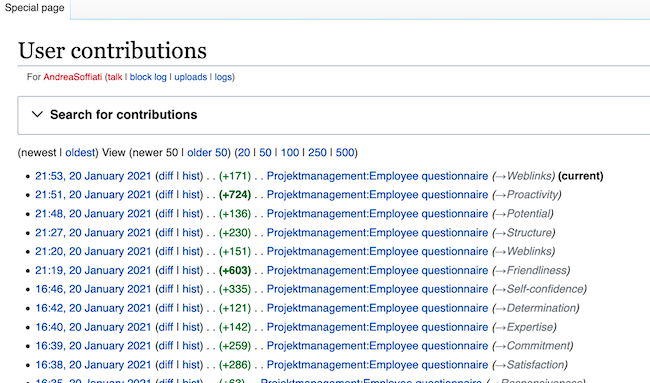Open page link in the Proactivity row

377,195
